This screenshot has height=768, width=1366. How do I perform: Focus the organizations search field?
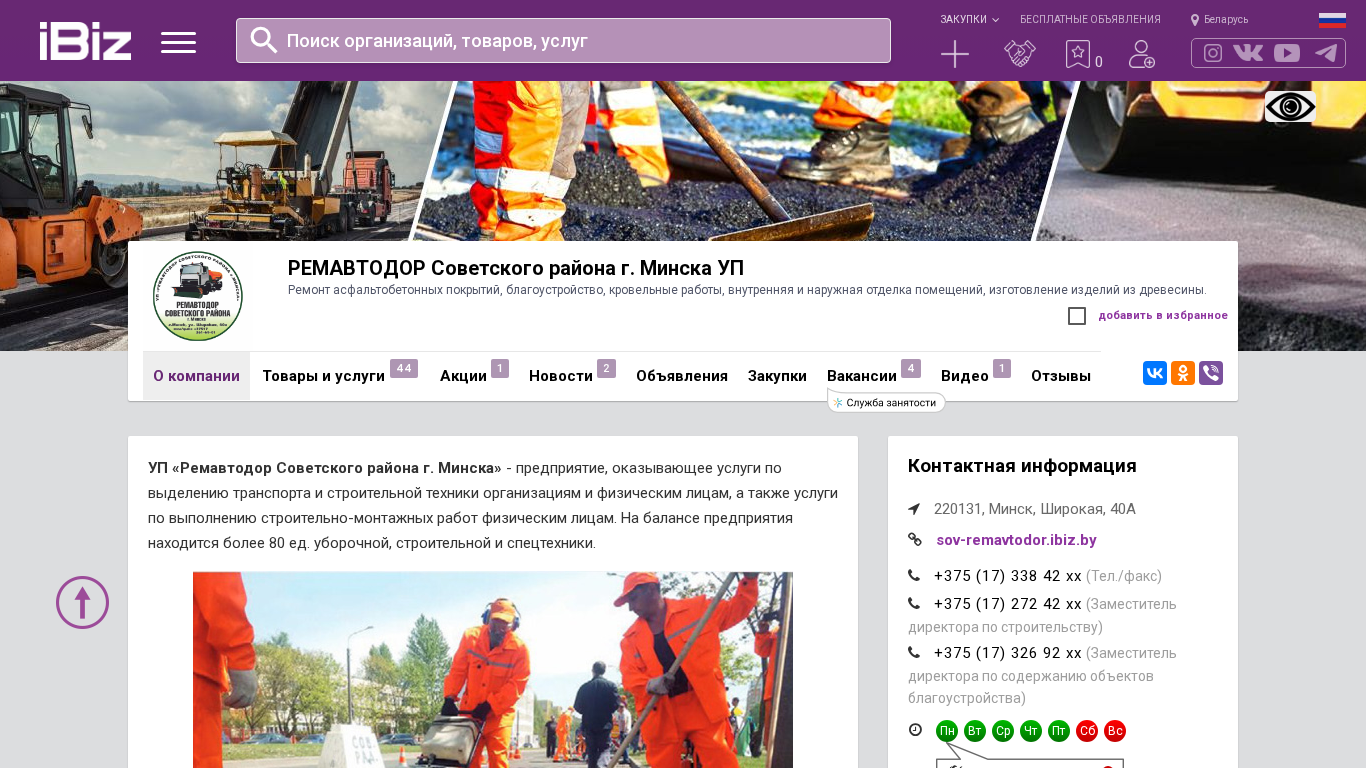(x=563, y=40)
